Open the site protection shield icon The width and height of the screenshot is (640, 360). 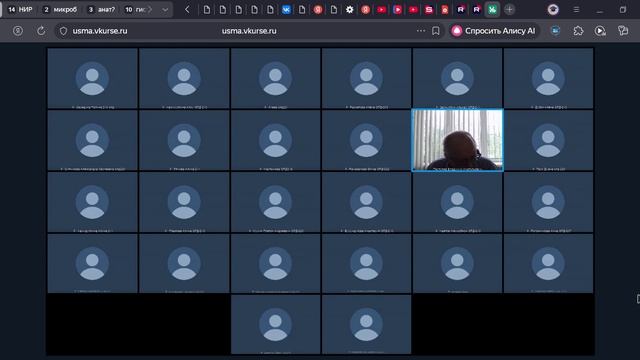63,31
